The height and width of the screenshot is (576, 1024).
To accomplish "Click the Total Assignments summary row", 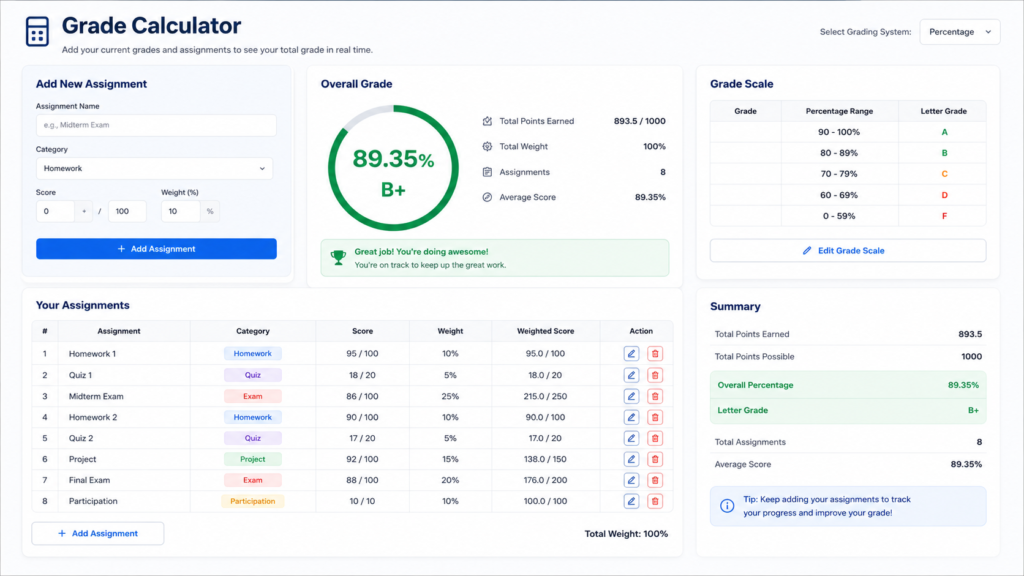I will click(848, 442).
